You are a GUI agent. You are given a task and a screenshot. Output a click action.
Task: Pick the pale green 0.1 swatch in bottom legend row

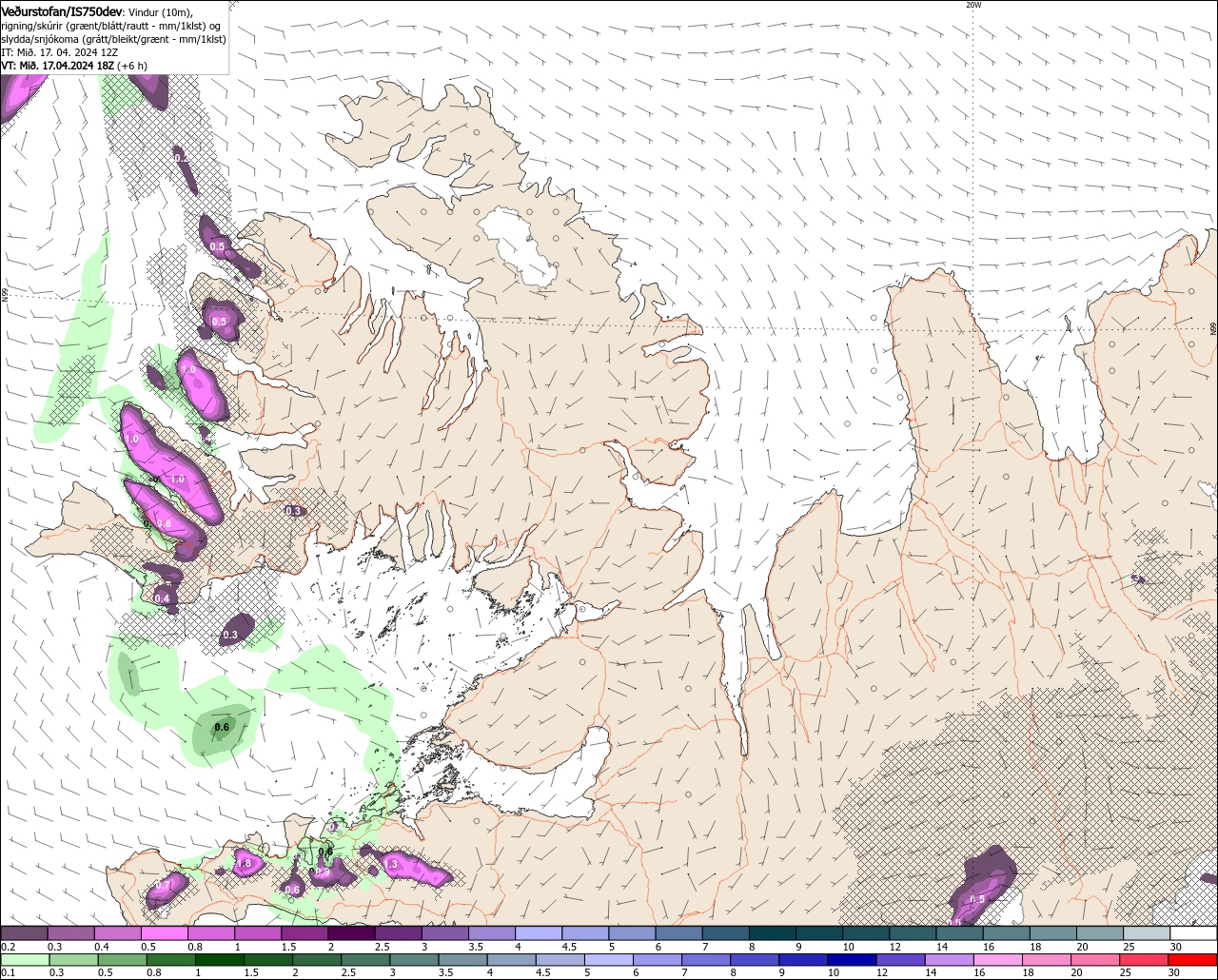24,959
